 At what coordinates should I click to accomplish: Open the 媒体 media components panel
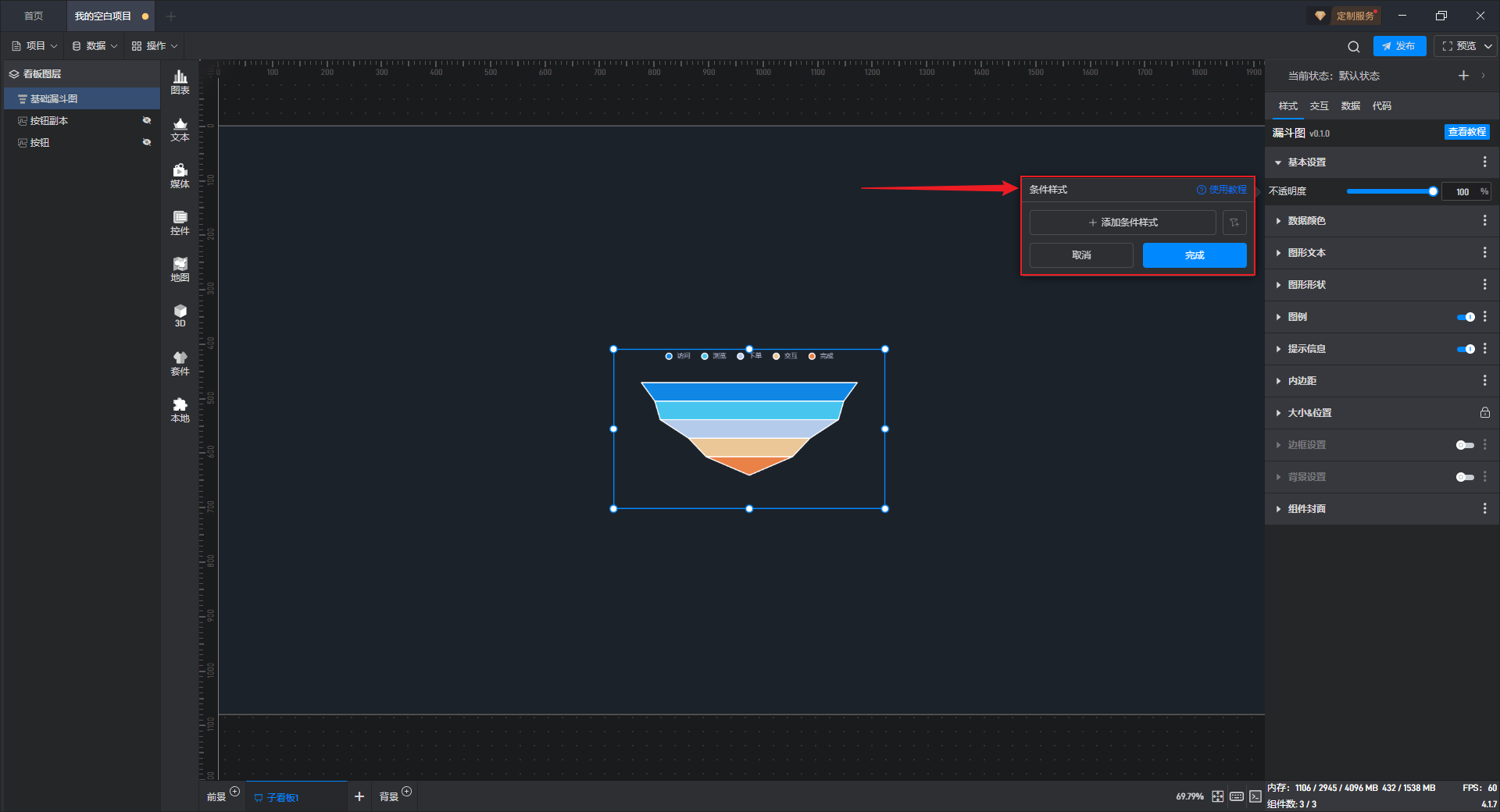[x=180, y=175]
